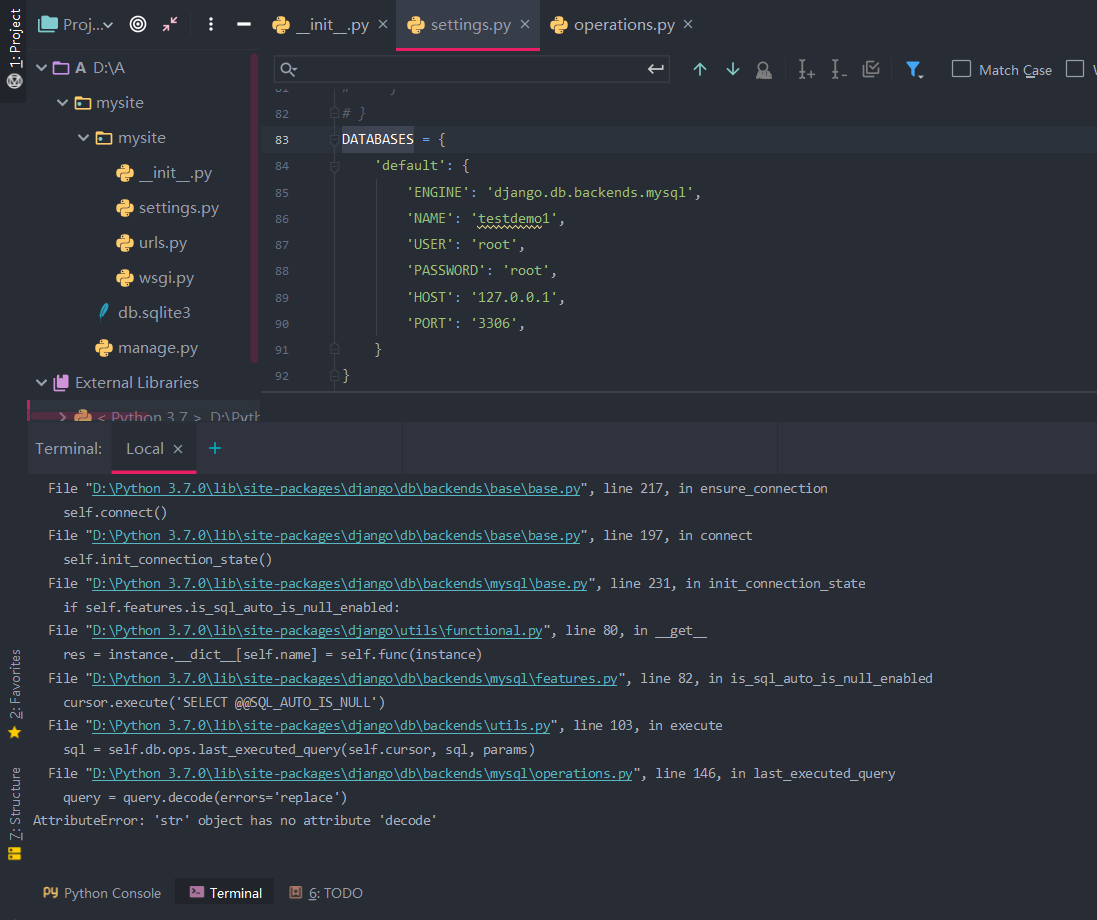This screenshot has height=920, width=1097.
Task: Click line number 83 in gutter
Action: coord(281,140)
